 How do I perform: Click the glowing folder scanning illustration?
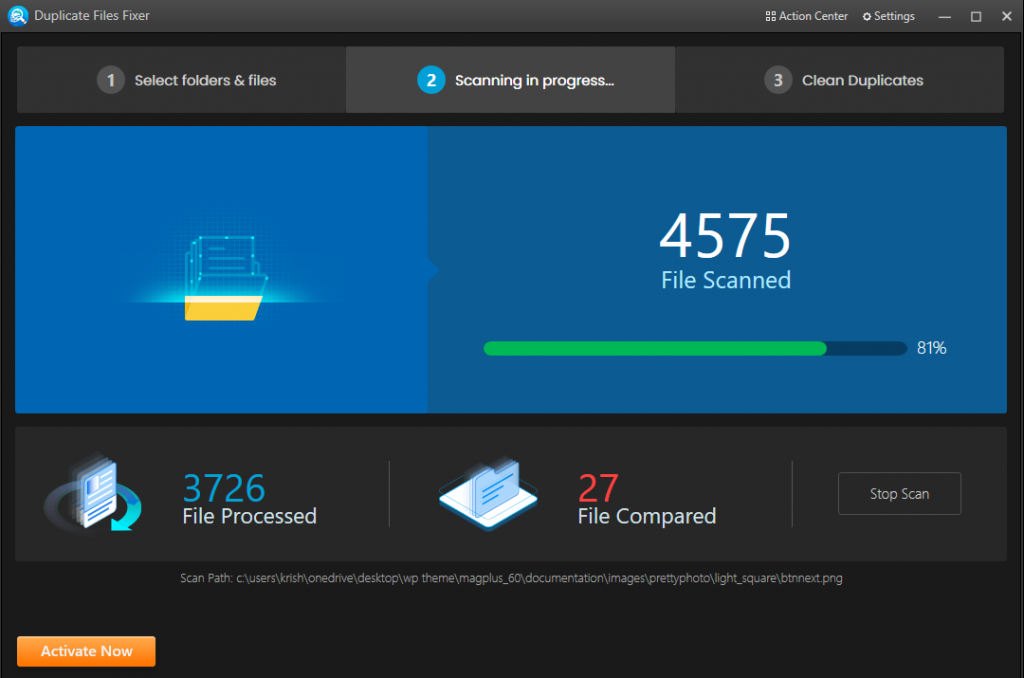pos(224,278)
